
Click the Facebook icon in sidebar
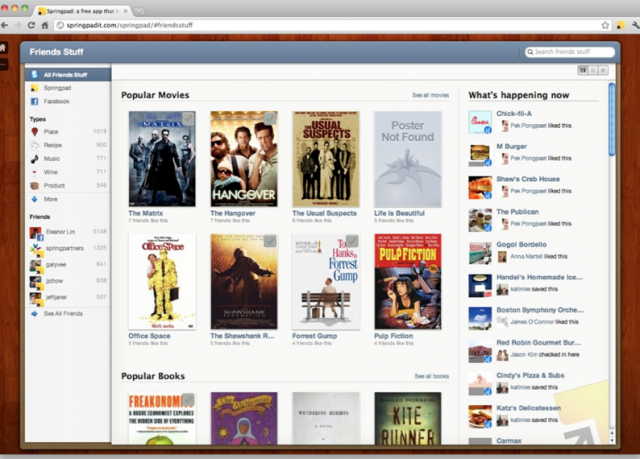35,102
